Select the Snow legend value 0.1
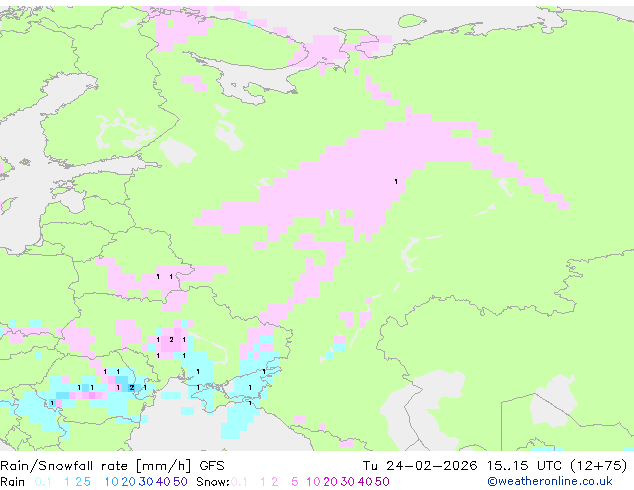Image resolution: width=634 pixels, height=490 pixels. click(239, 482)
